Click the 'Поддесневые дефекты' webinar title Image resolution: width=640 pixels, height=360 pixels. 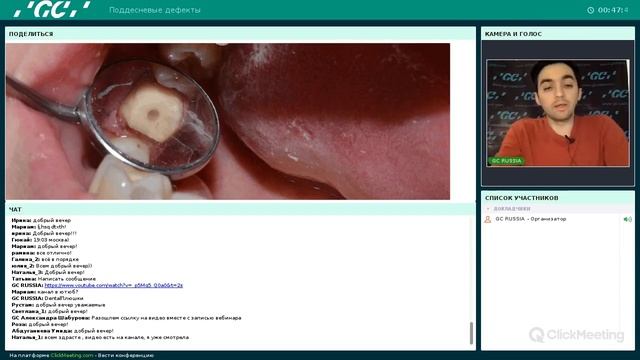click(x=155, y=10)
